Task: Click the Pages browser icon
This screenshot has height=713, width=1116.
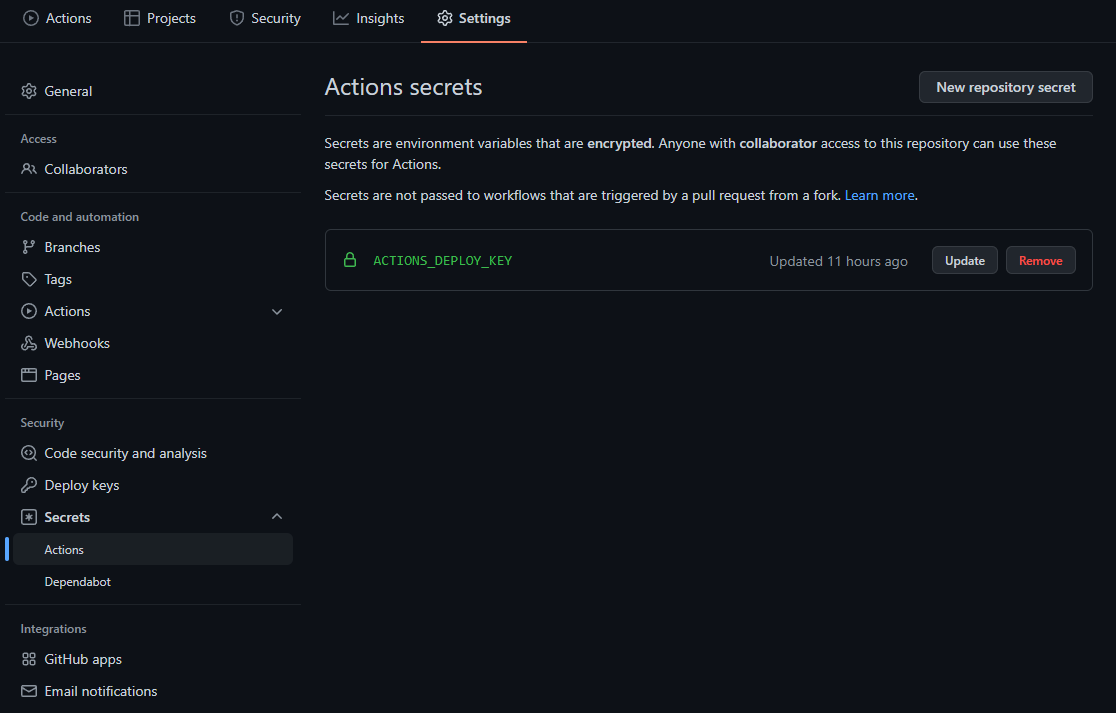Action: [x=29, y=375]
